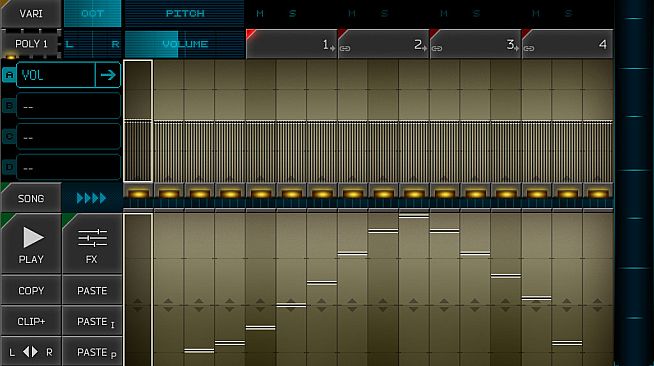Click the PLAY button
The height and width of the screenshot is (366, 654).
click(31, 244)
